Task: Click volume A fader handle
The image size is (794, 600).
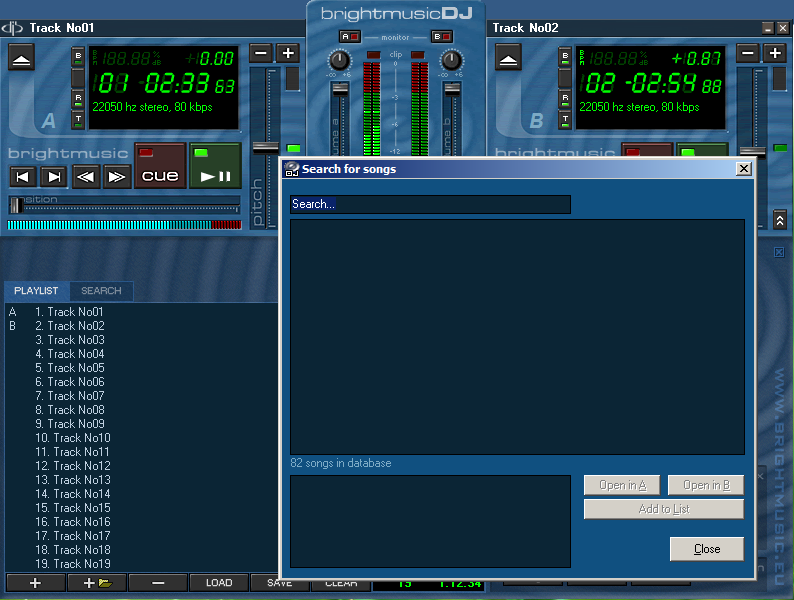Action: coord(340,90)
